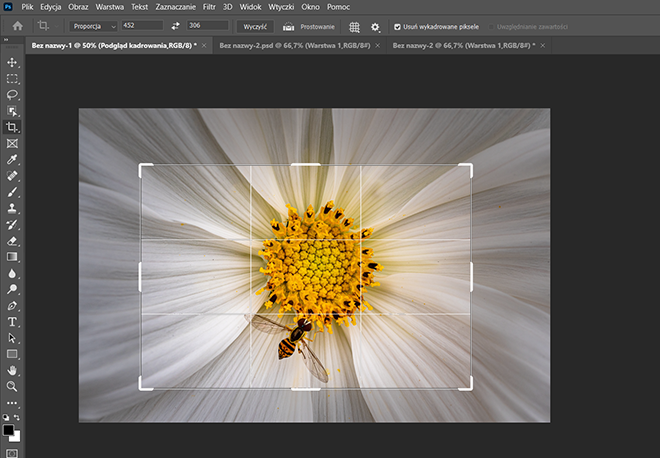This screenshot has height=458, width=660.
Task: Close the 'Bez nazwy-2.psd' document tab
Action: 378,45
